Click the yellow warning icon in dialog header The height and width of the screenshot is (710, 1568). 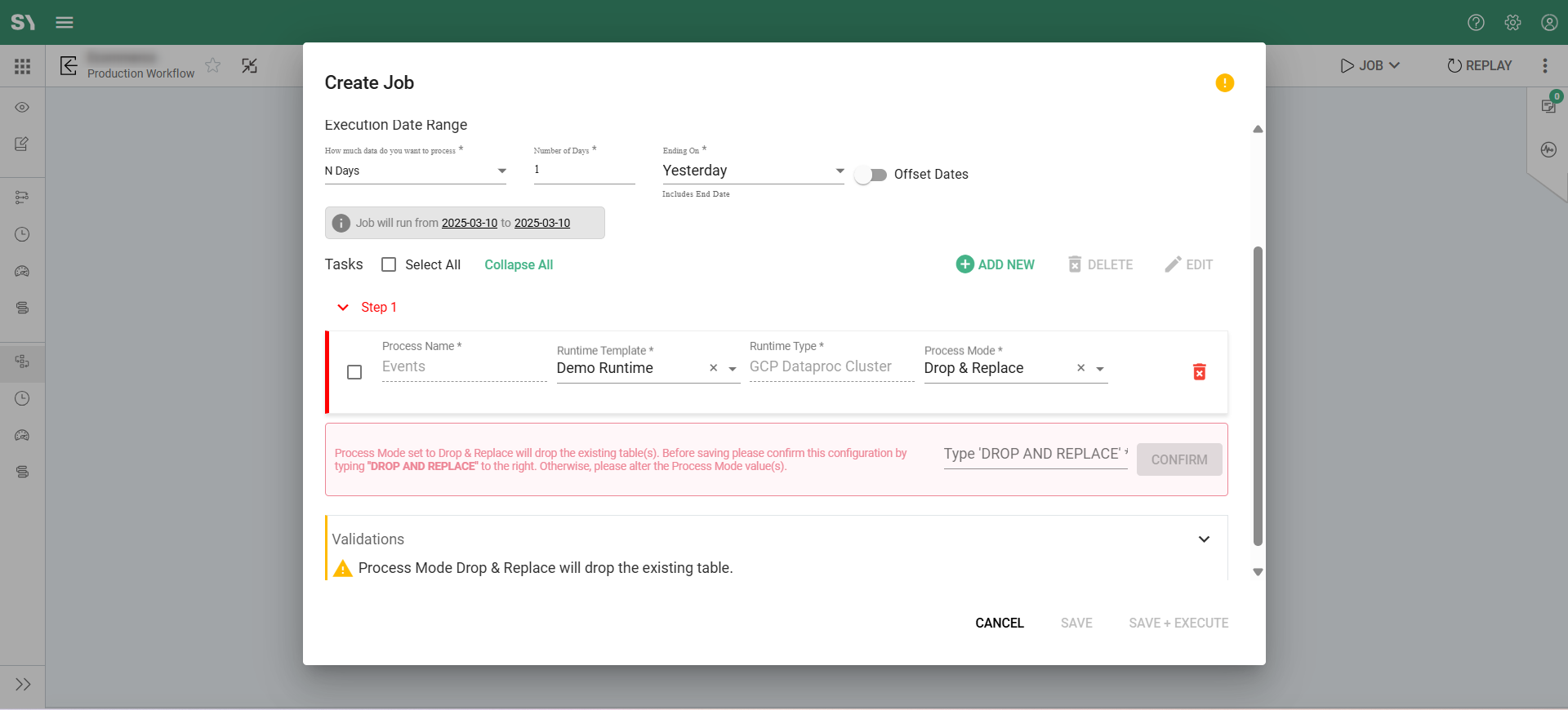point(1224,83)
